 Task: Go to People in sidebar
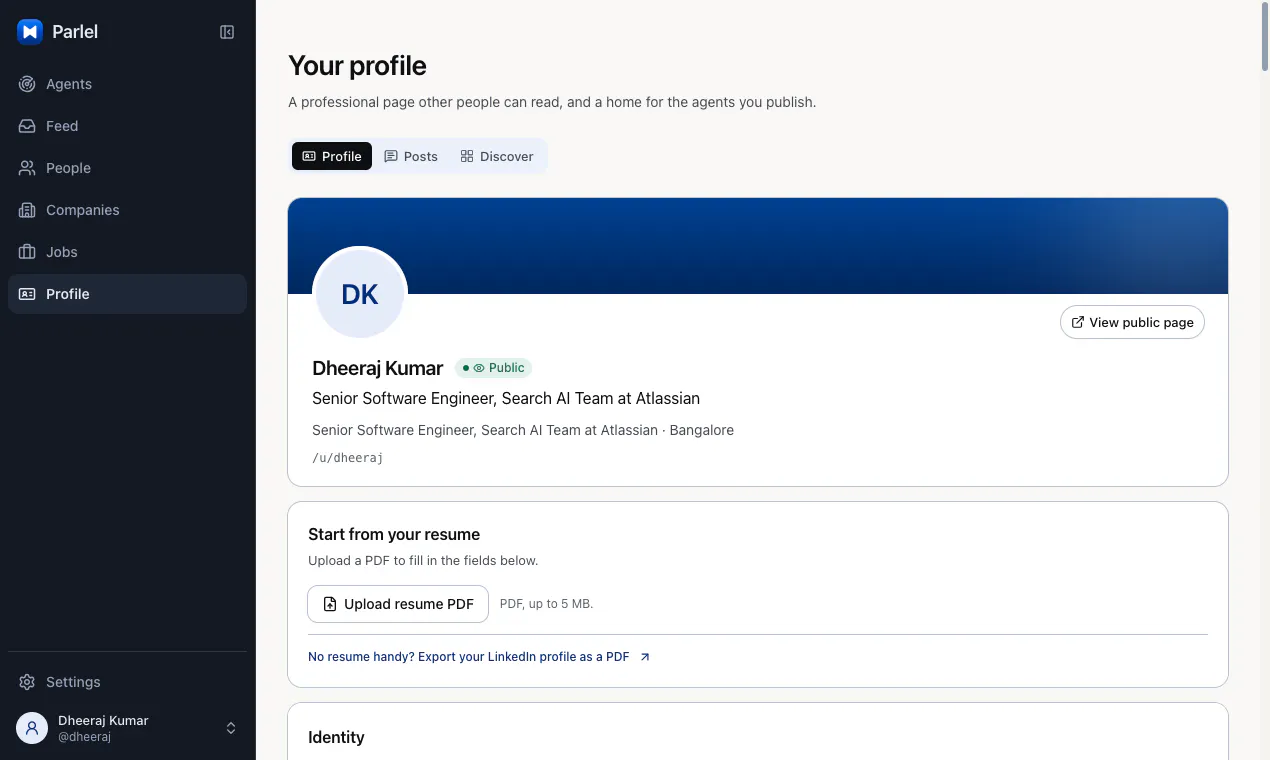tap(127, 168)
